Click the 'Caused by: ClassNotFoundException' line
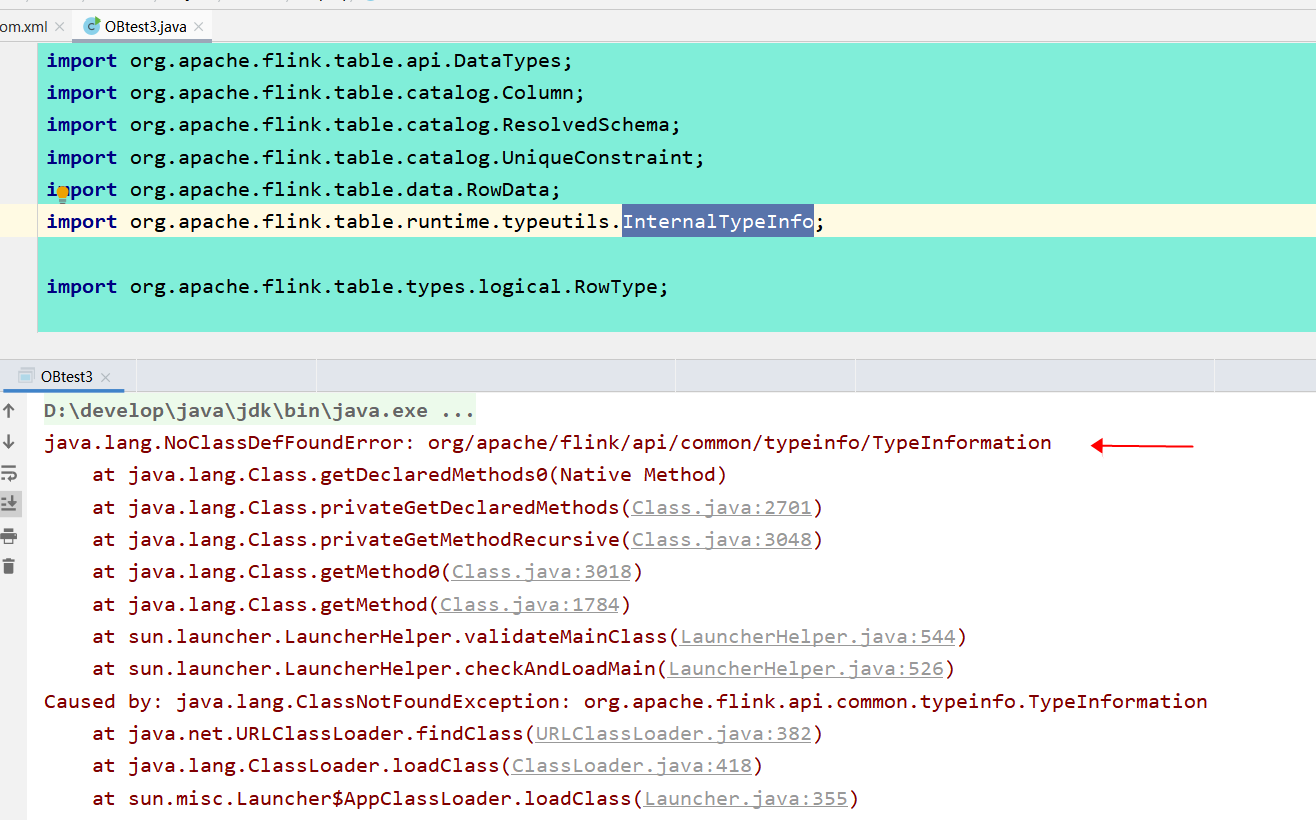 pos(625,701)
